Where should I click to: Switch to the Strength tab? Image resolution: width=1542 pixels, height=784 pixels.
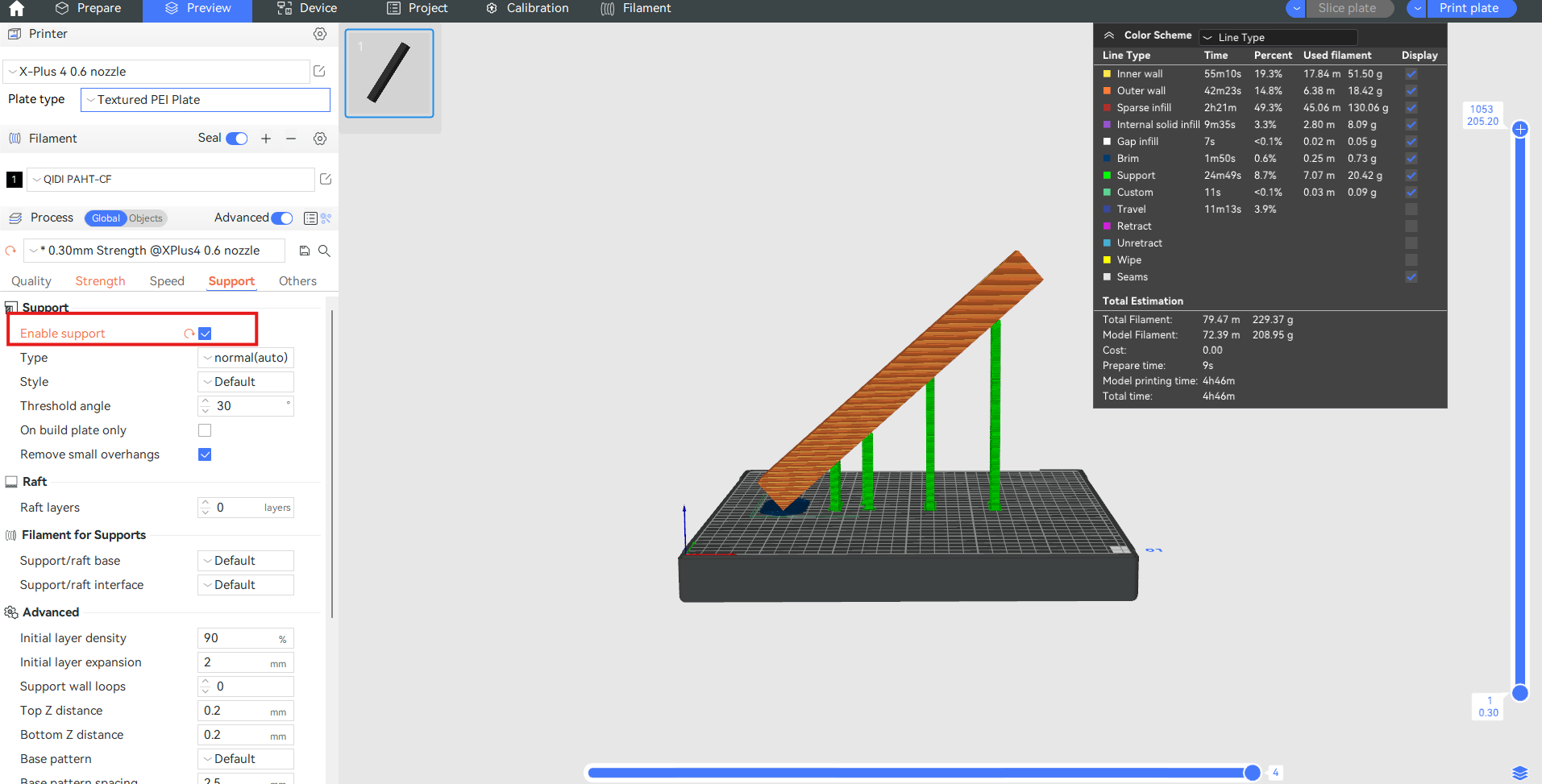coord(100,281)
